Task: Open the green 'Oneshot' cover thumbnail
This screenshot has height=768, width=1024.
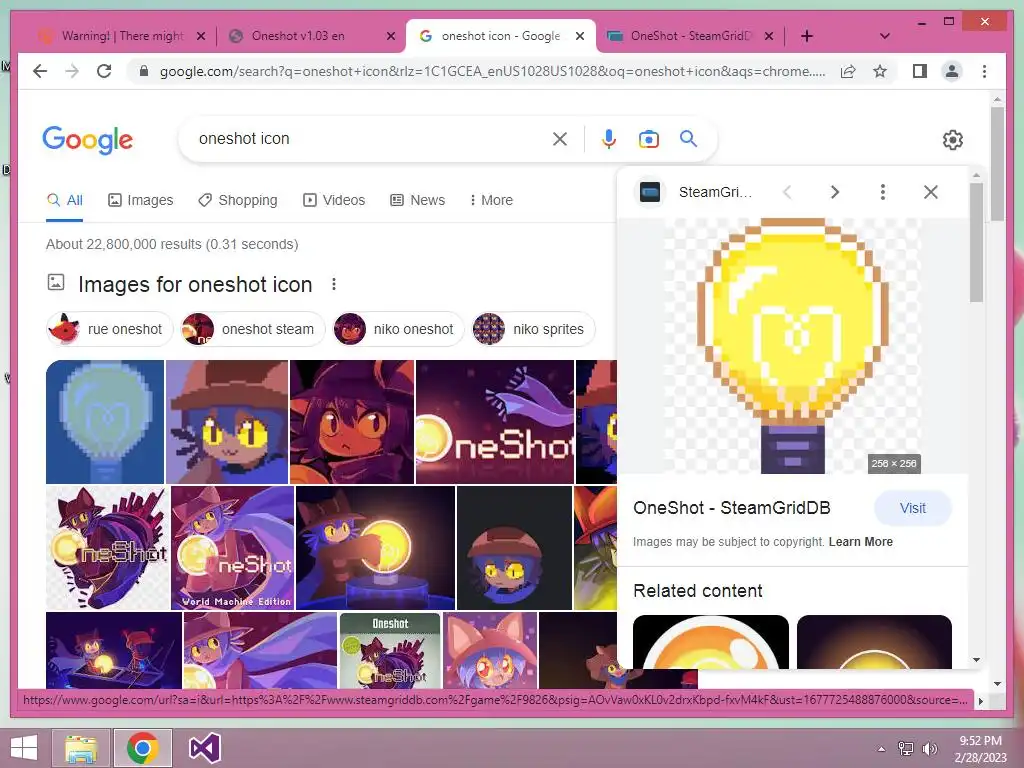Action: pyautogui.click(x=390, y=650)
